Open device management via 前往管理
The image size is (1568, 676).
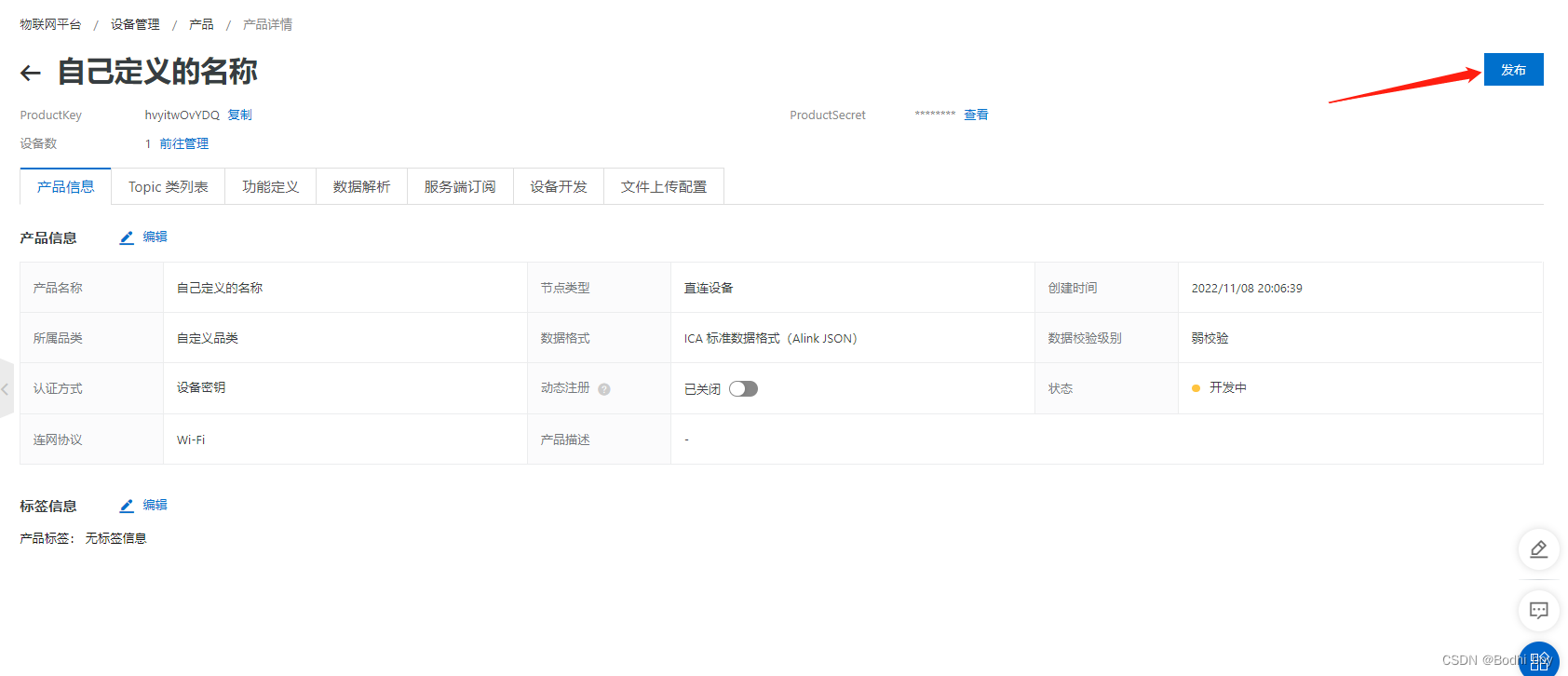[x=183, y=143]
